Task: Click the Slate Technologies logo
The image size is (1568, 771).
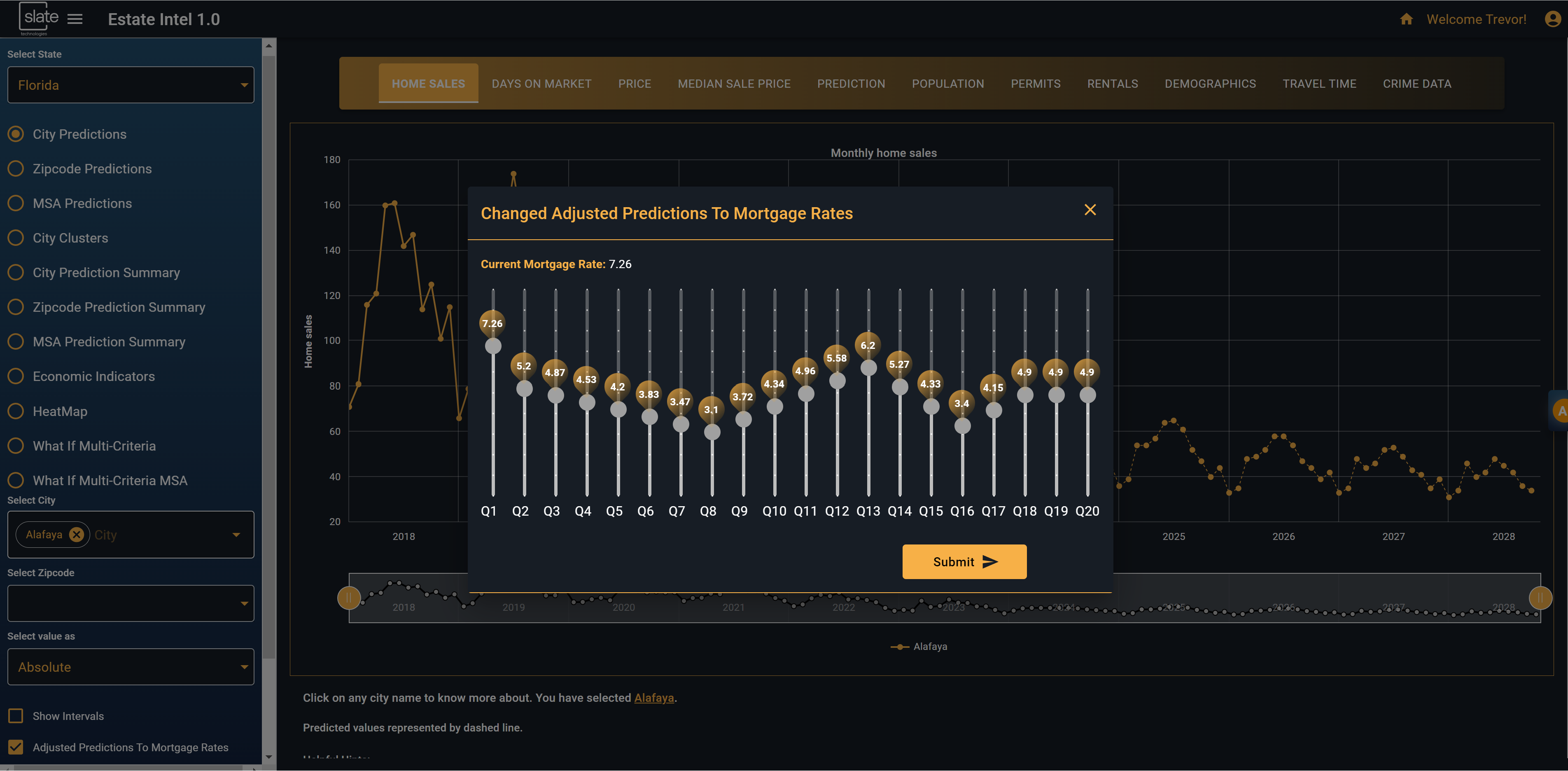Action: click(40, 18)
